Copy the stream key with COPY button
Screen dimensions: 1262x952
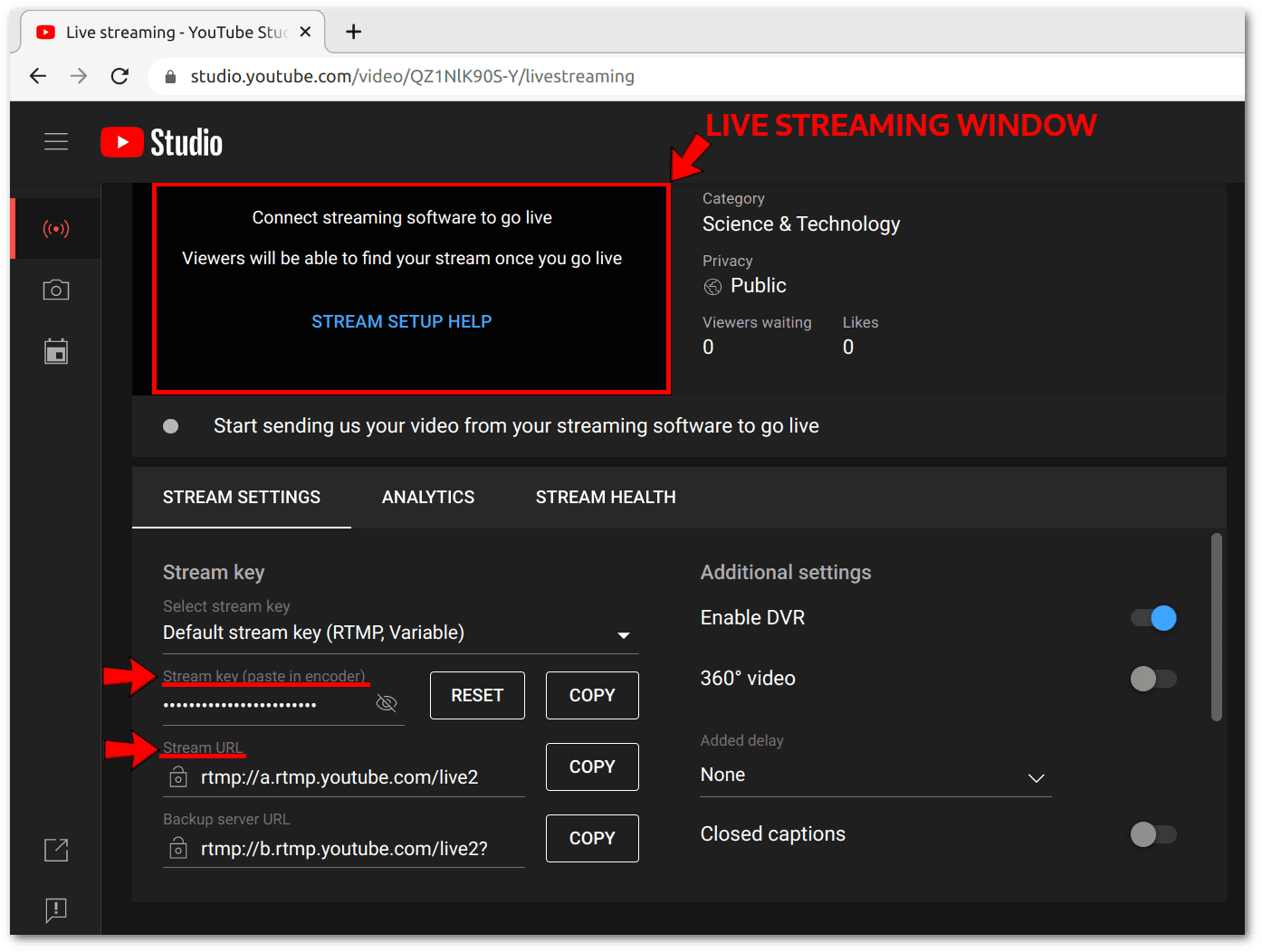point(592,695)
